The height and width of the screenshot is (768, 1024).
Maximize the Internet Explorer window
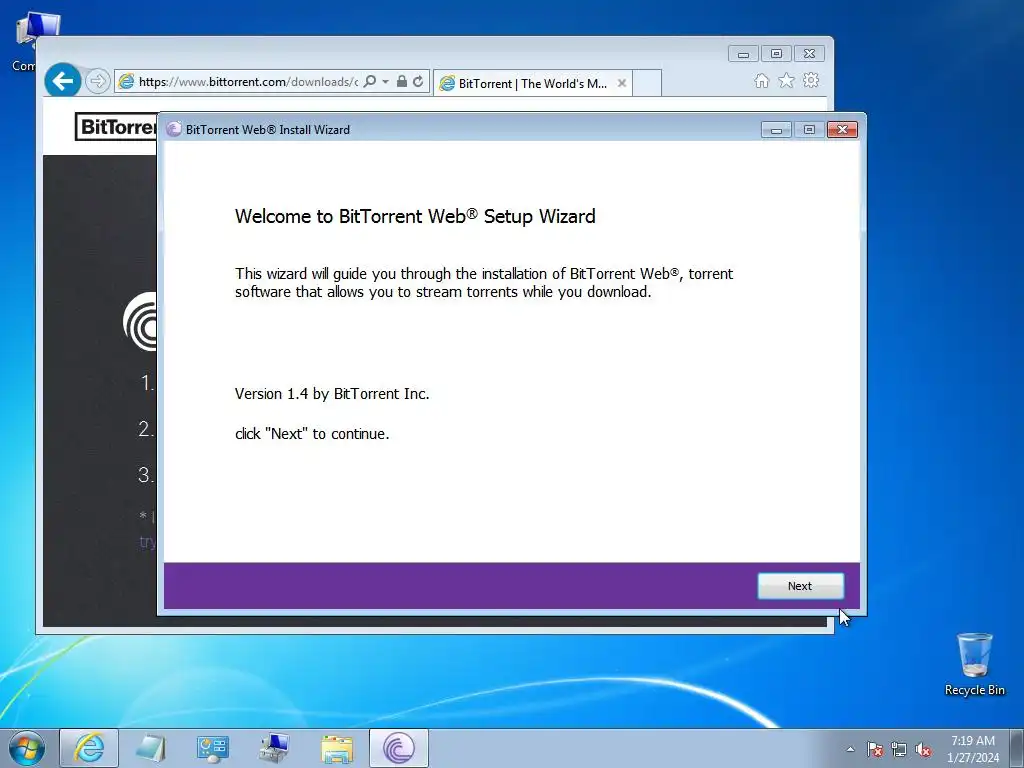point(776,54)
